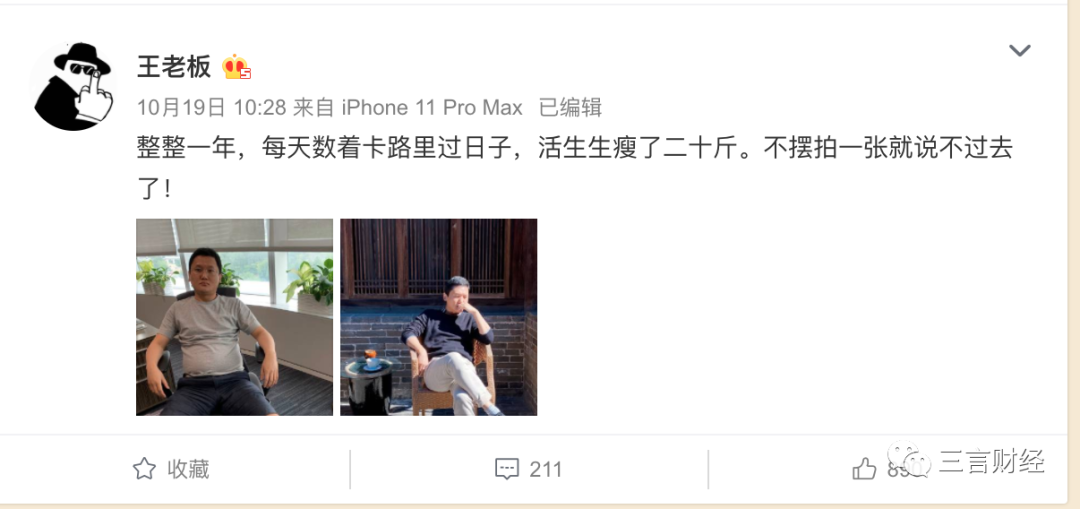Viewport: 1080px width, 509px height.
Task: Click the post text starting 整整一年
Action: coord(574,168)
